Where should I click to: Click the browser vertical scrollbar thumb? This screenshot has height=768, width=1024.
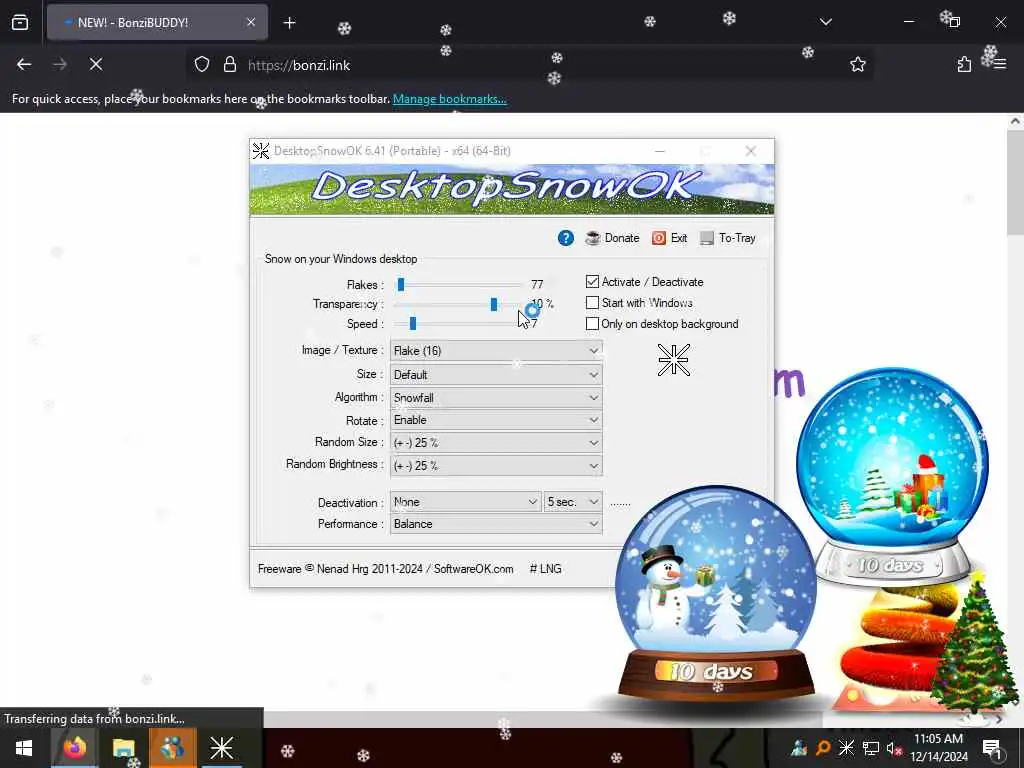[x=1016, y=182]
